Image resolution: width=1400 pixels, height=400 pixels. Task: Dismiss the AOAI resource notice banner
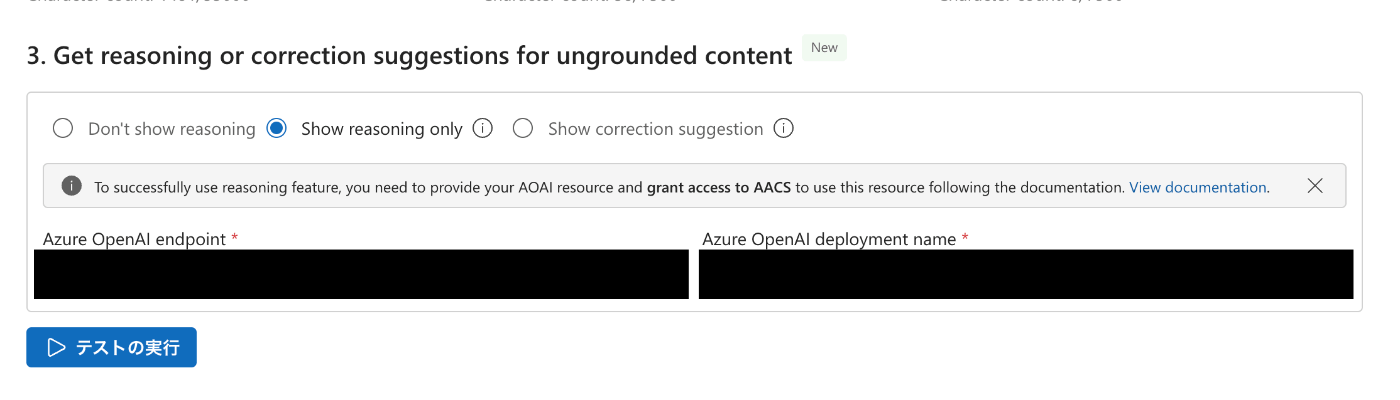[1315, 186]
